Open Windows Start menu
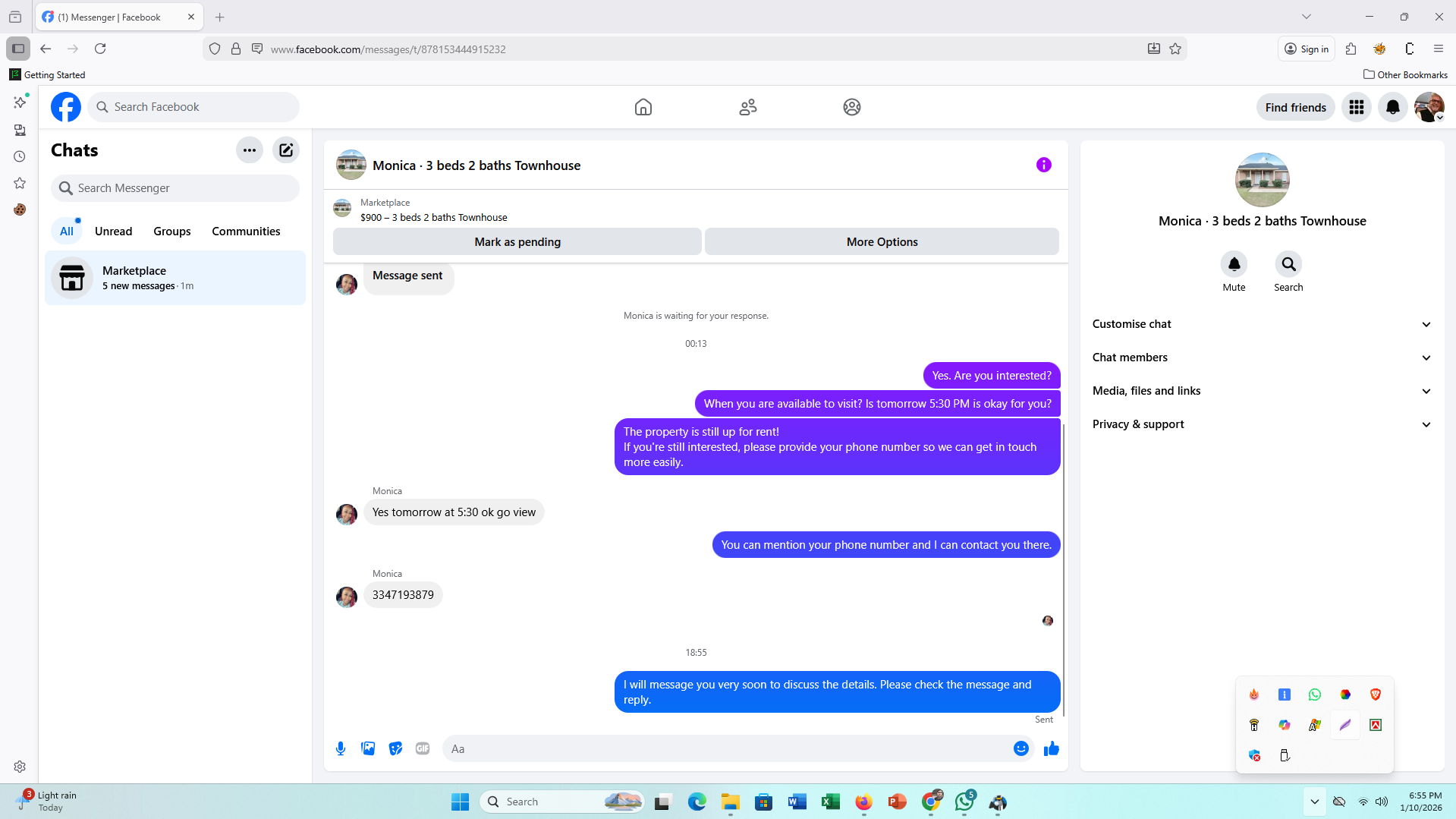The image size is (1456, 819). coord(460,802)
